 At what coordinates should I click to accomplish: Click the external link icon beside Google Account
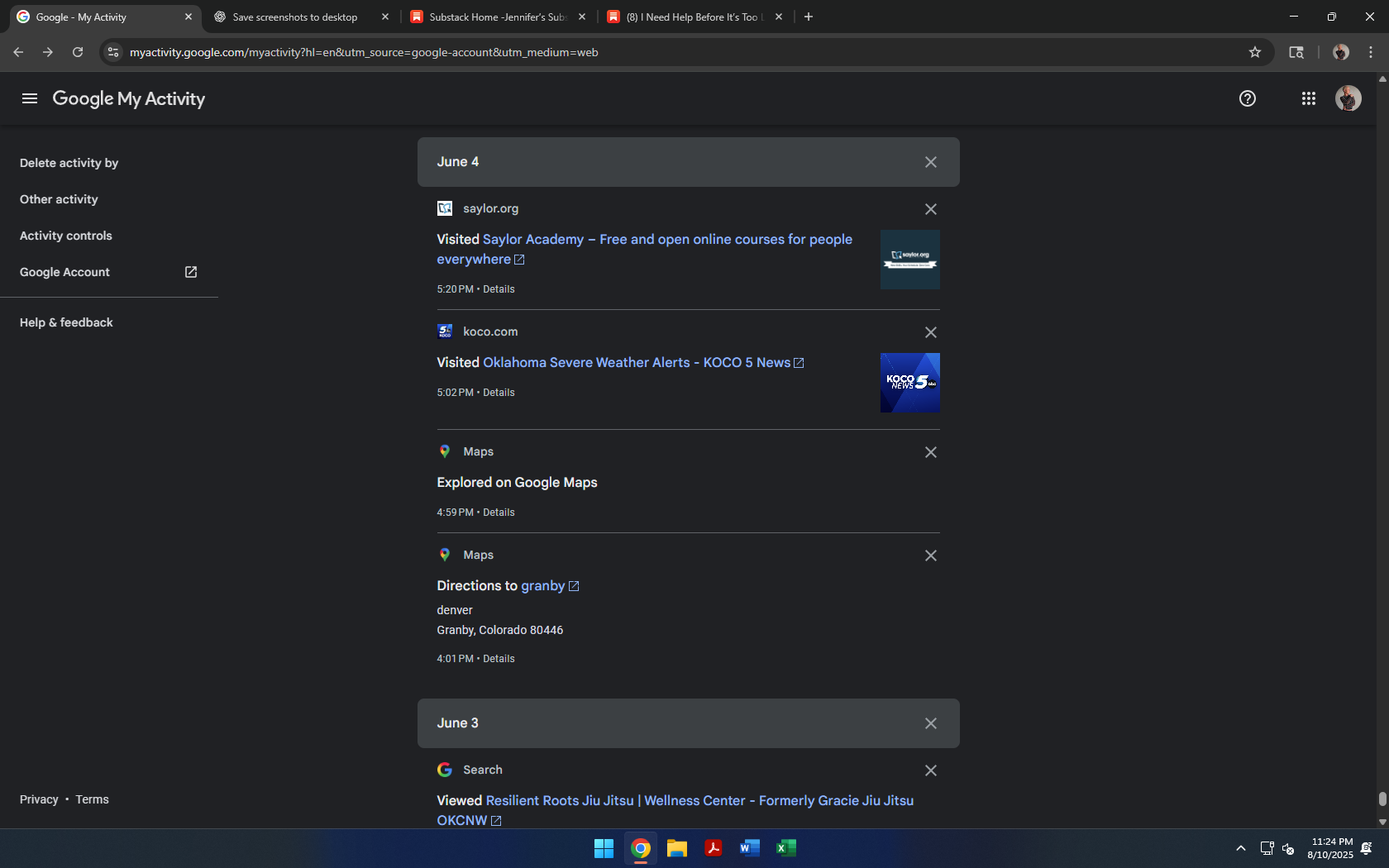[x=191, y=272]
